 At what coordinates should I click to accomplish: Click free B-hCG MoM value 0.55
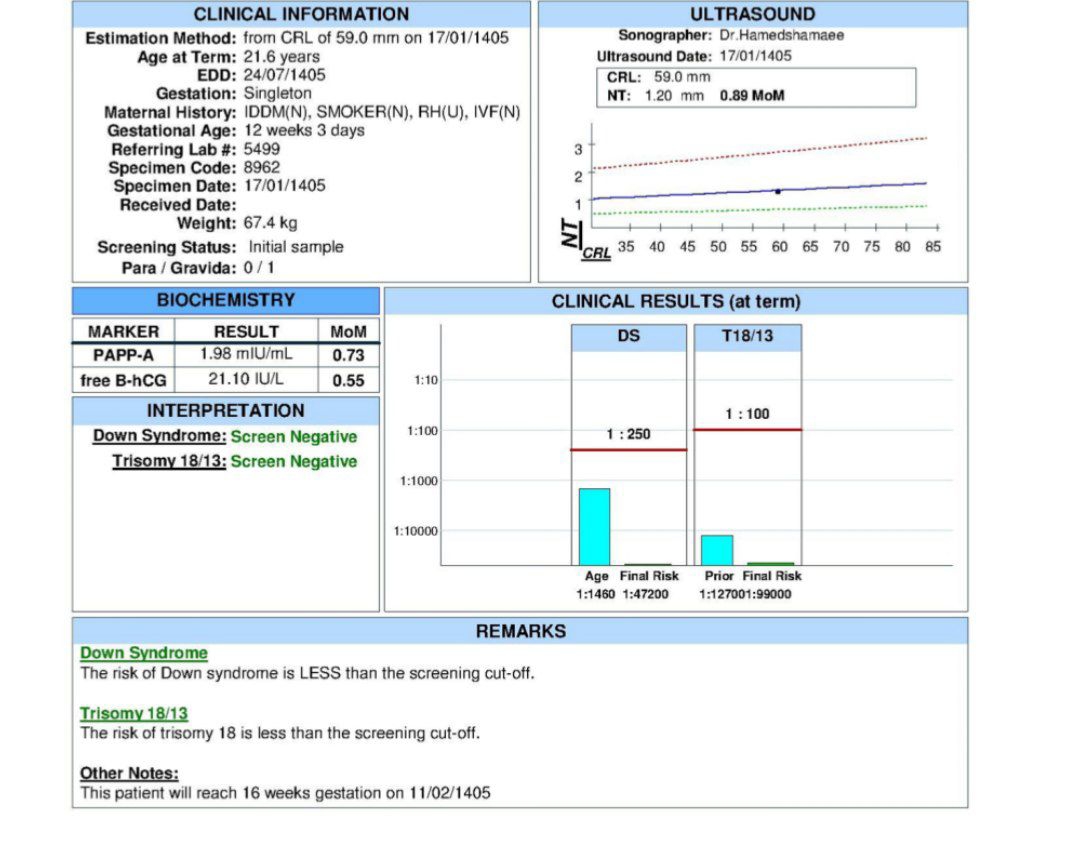(x=349, y=380)
